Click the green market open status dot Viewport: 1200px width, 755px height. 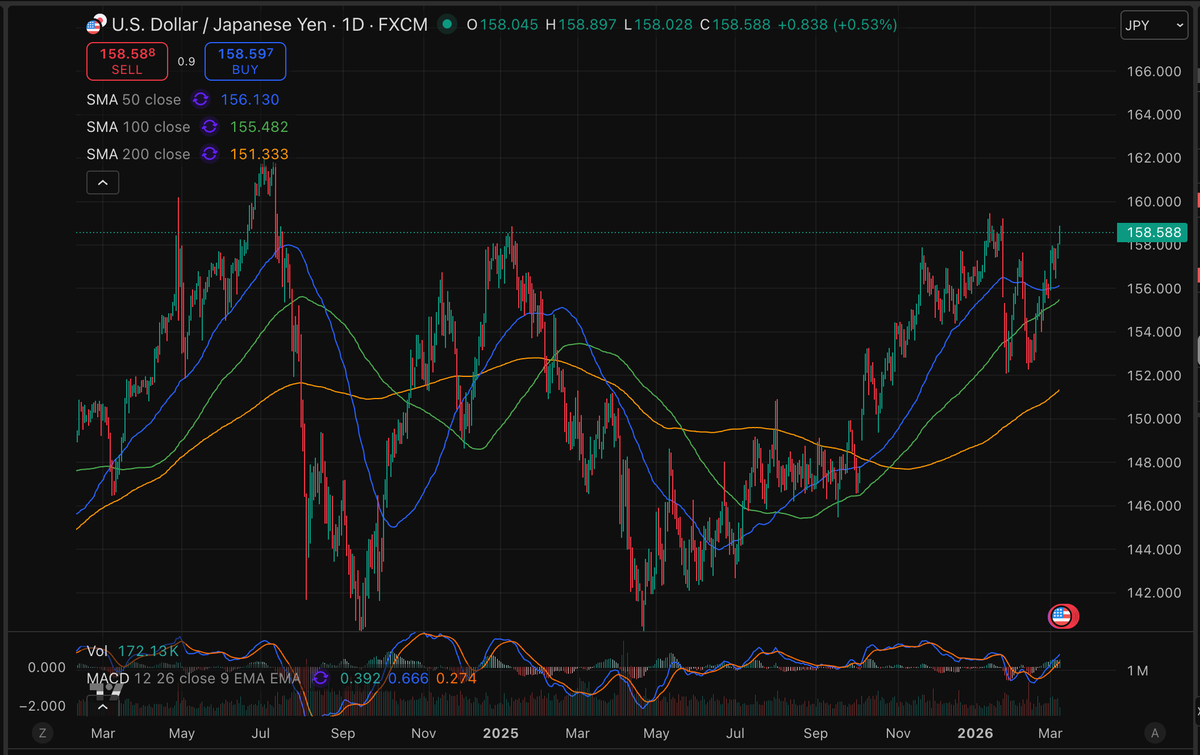447,24
